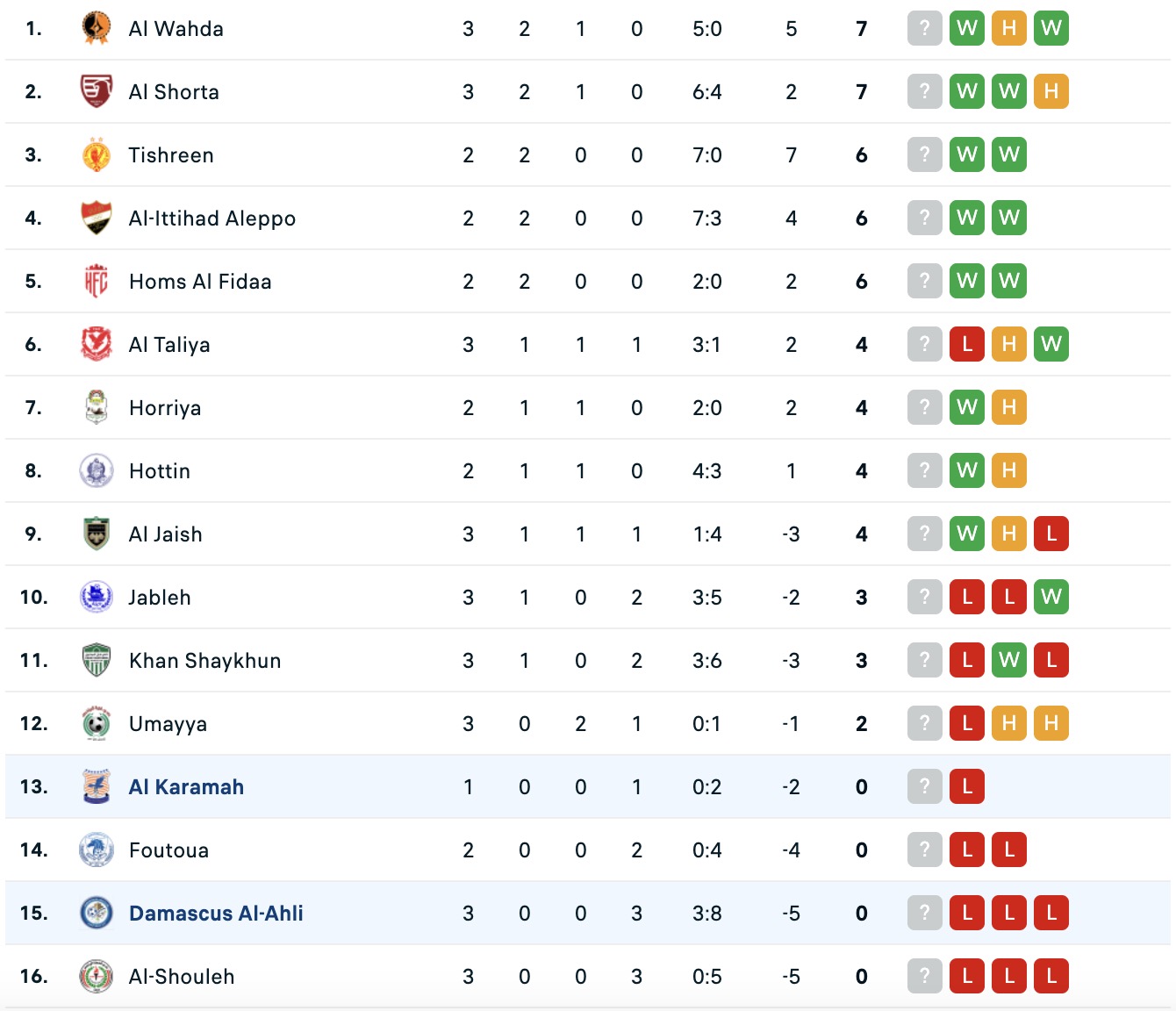Open the Khan Shaykhun team page
Image resolution: width=1176 pixels, height=1011 pixels.
(x=204, y=660)
